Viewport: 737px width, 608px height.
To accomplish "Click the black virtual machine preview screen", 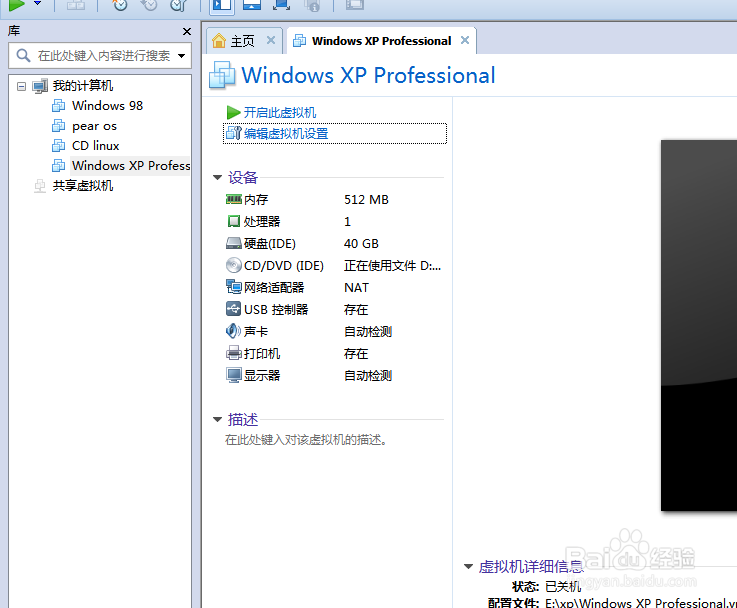I will point(699,325).
